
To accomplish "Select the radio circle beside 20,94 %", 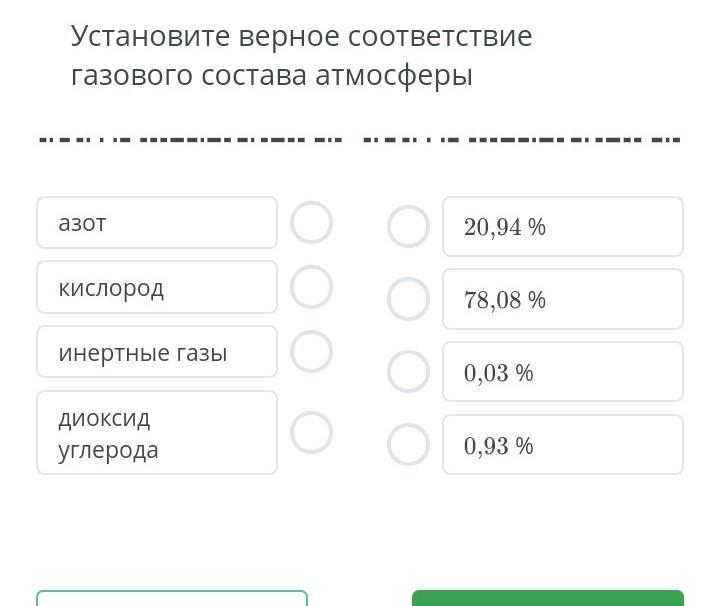I will 408,227.
